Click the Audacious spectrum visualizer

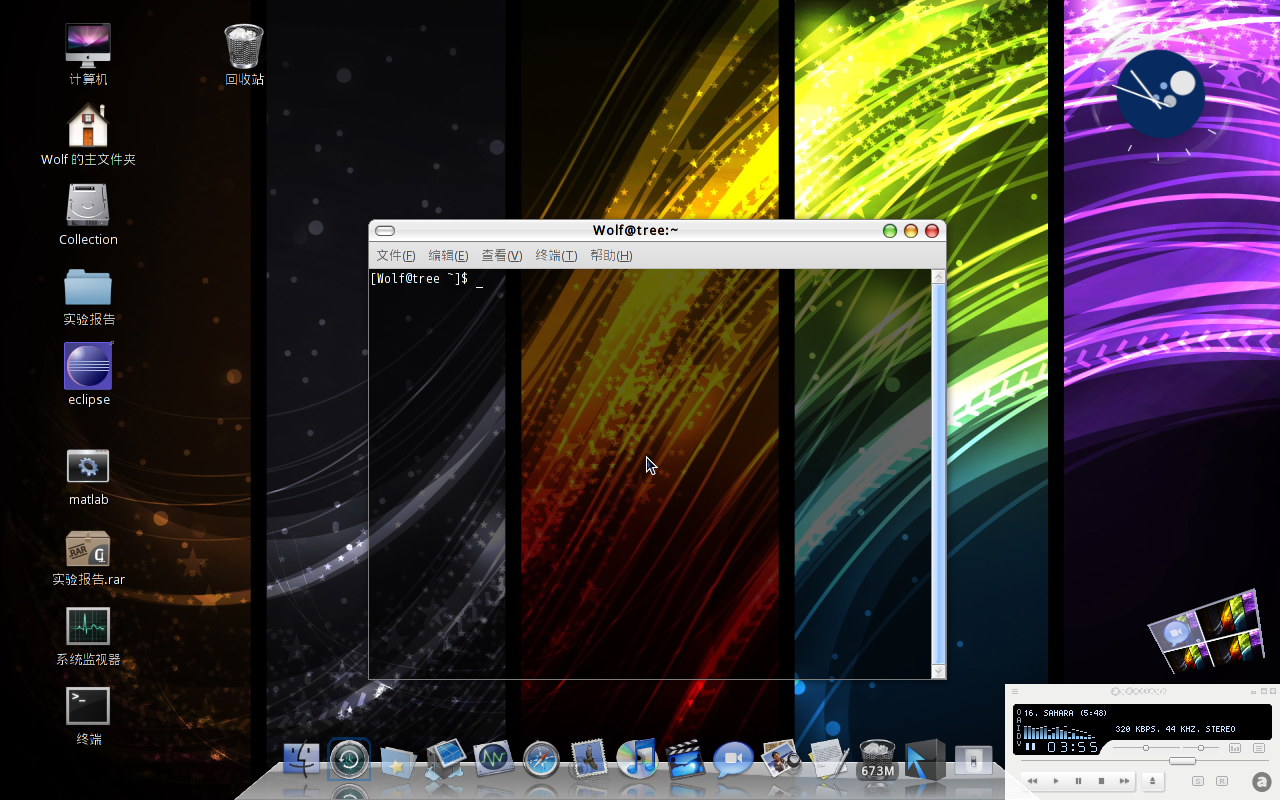pyautogui.click(x=1059, y=732)
